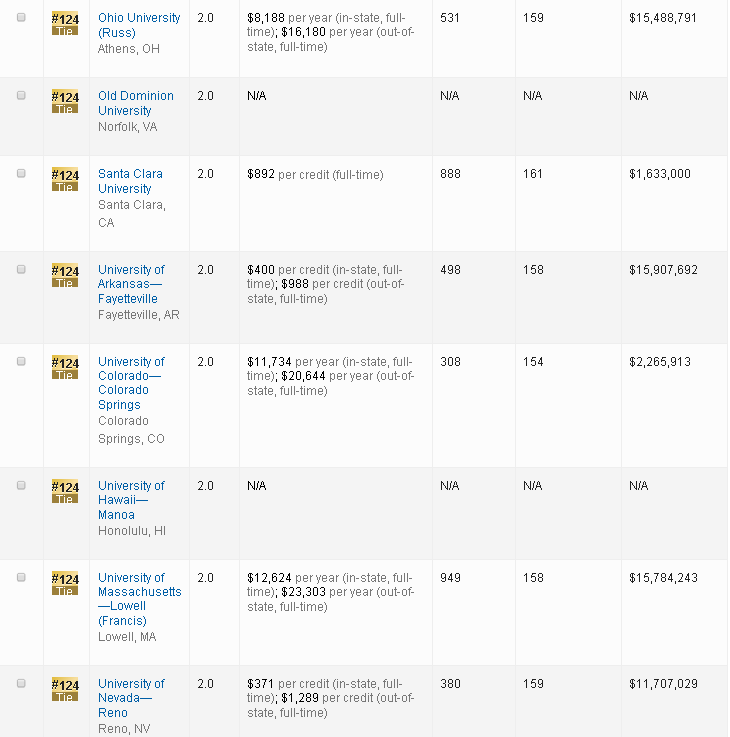Select the University of Massachusetts—Lowell checkbox
This screenshot has width=730, height=737.
pos(21,577)
